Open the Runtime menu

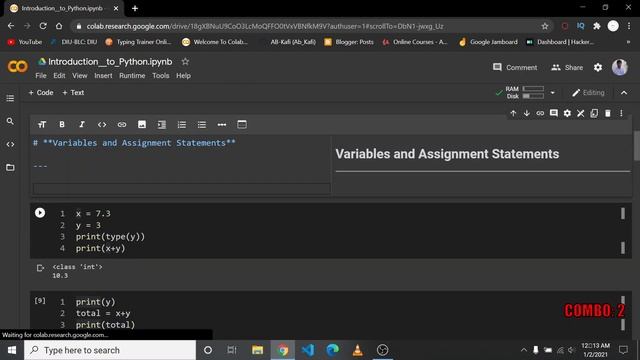point(132,76)
